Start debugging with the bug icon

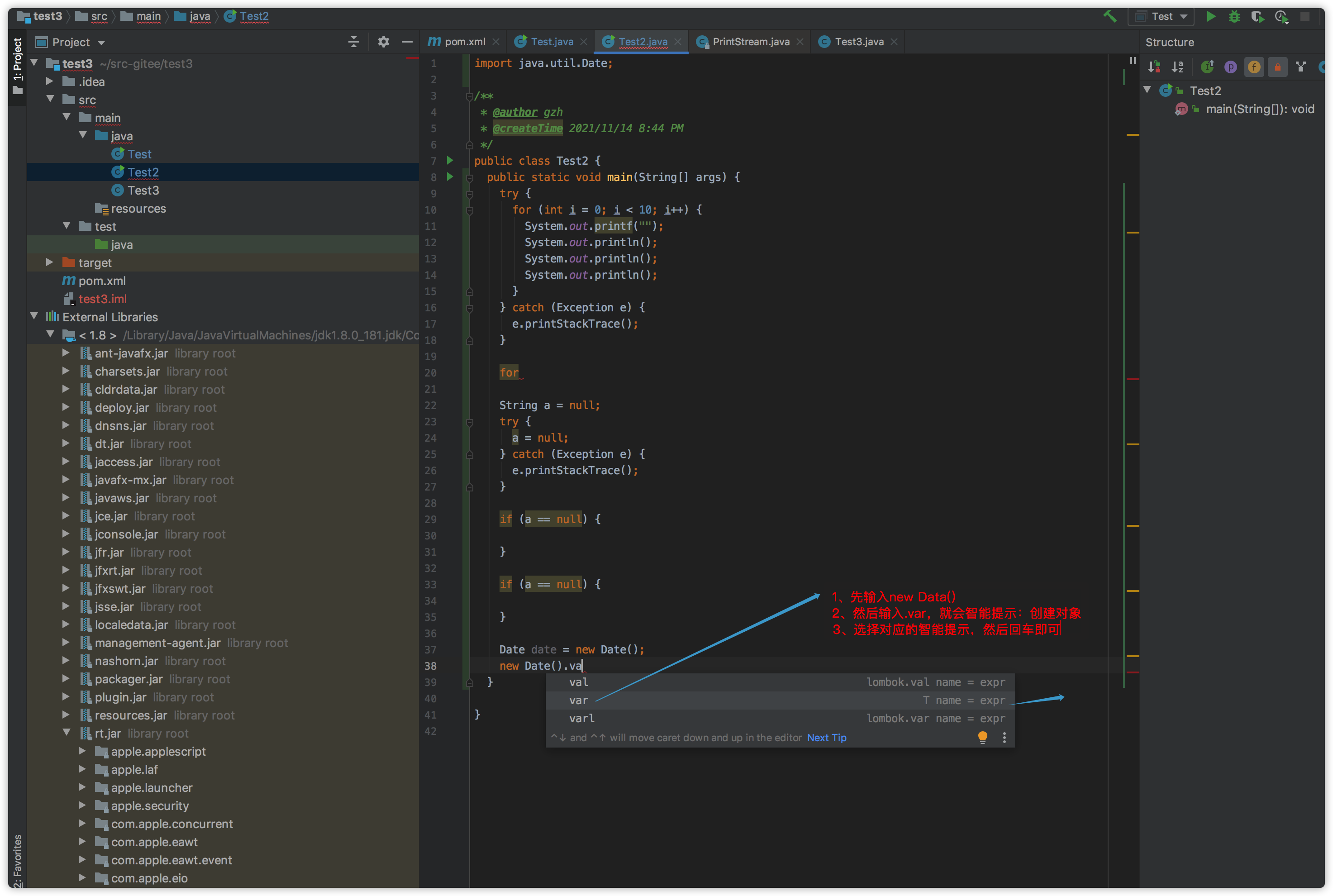(1233, 17)
